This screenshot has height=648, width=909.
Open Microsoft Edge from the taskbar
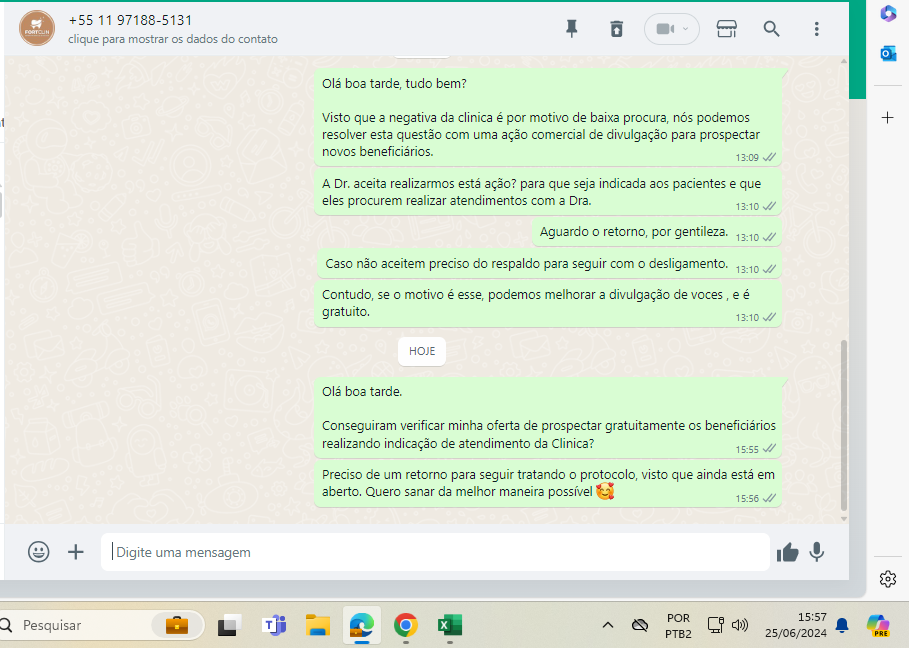(362, 625)
